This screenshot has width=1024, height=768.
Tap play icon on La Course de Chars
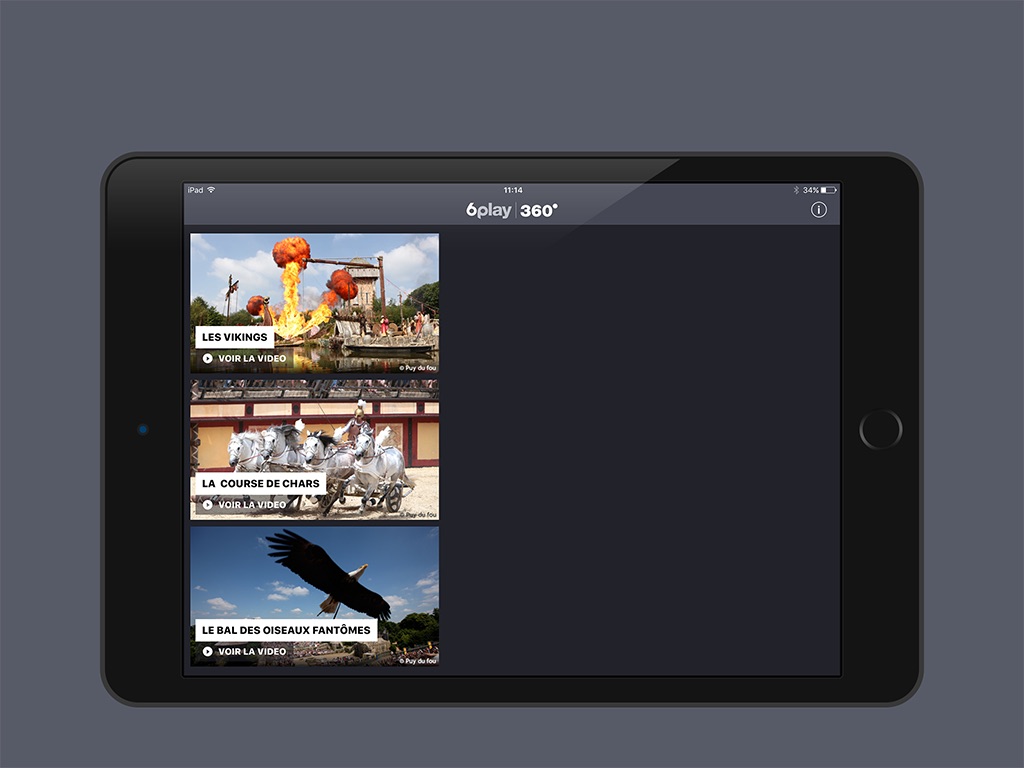208,505
